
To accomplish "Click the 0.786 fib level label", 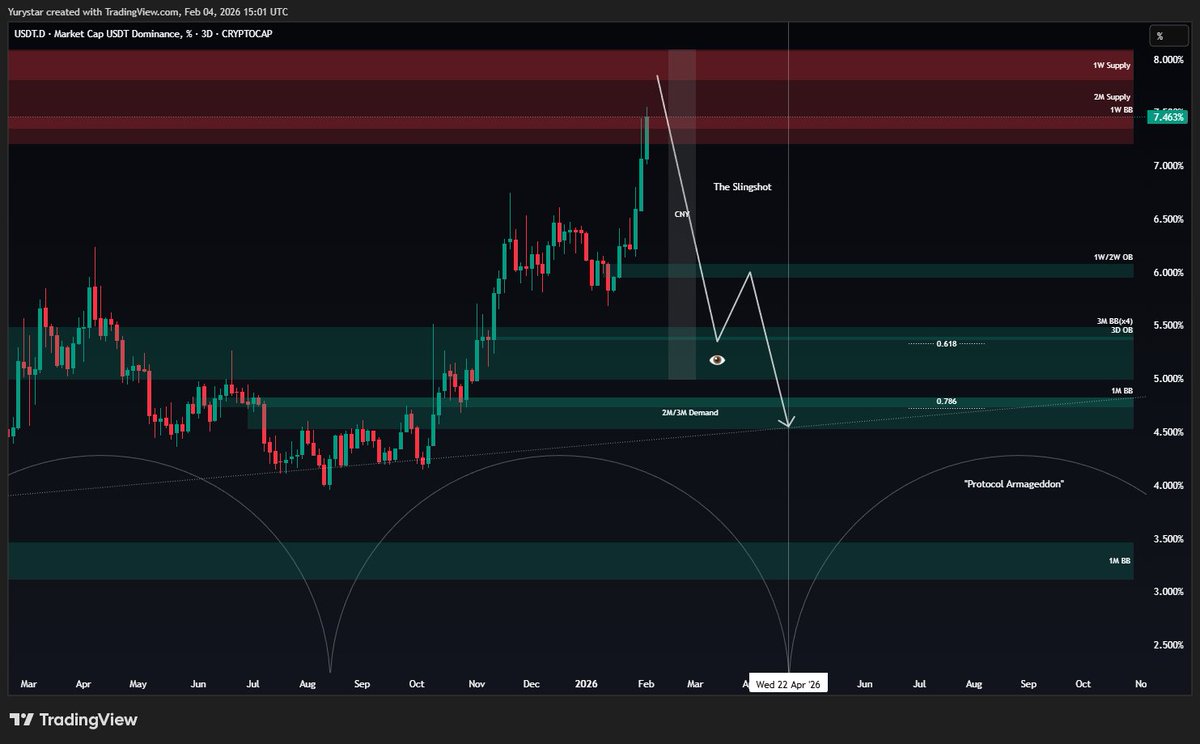I will tap(947, 401).
